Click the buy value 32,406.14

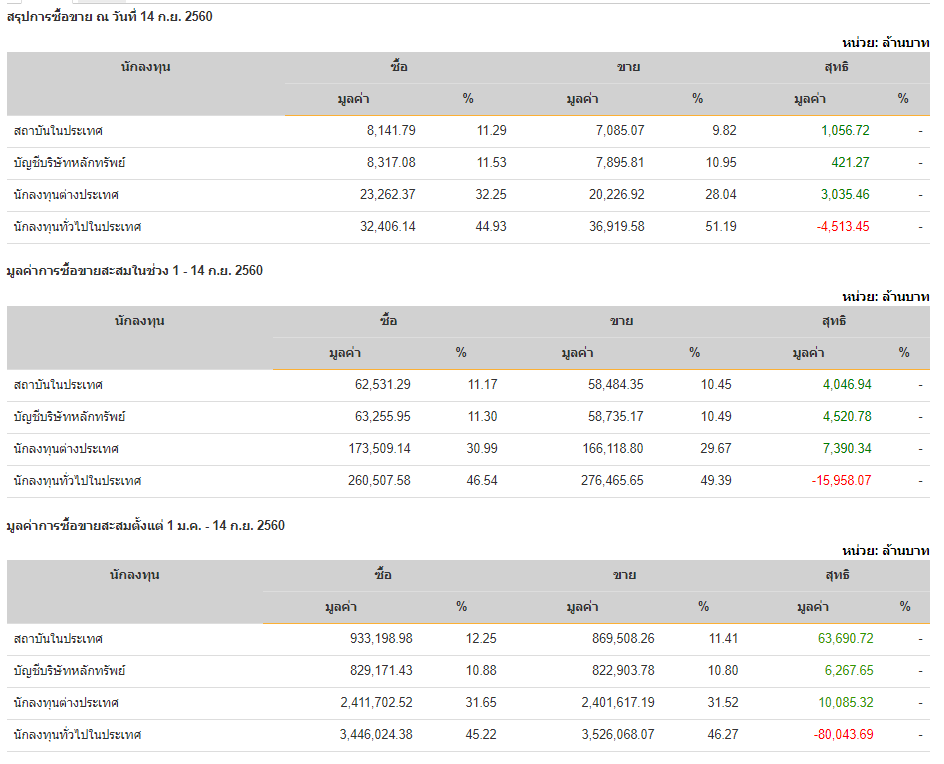pyautogui.click(x=388, y=226)
